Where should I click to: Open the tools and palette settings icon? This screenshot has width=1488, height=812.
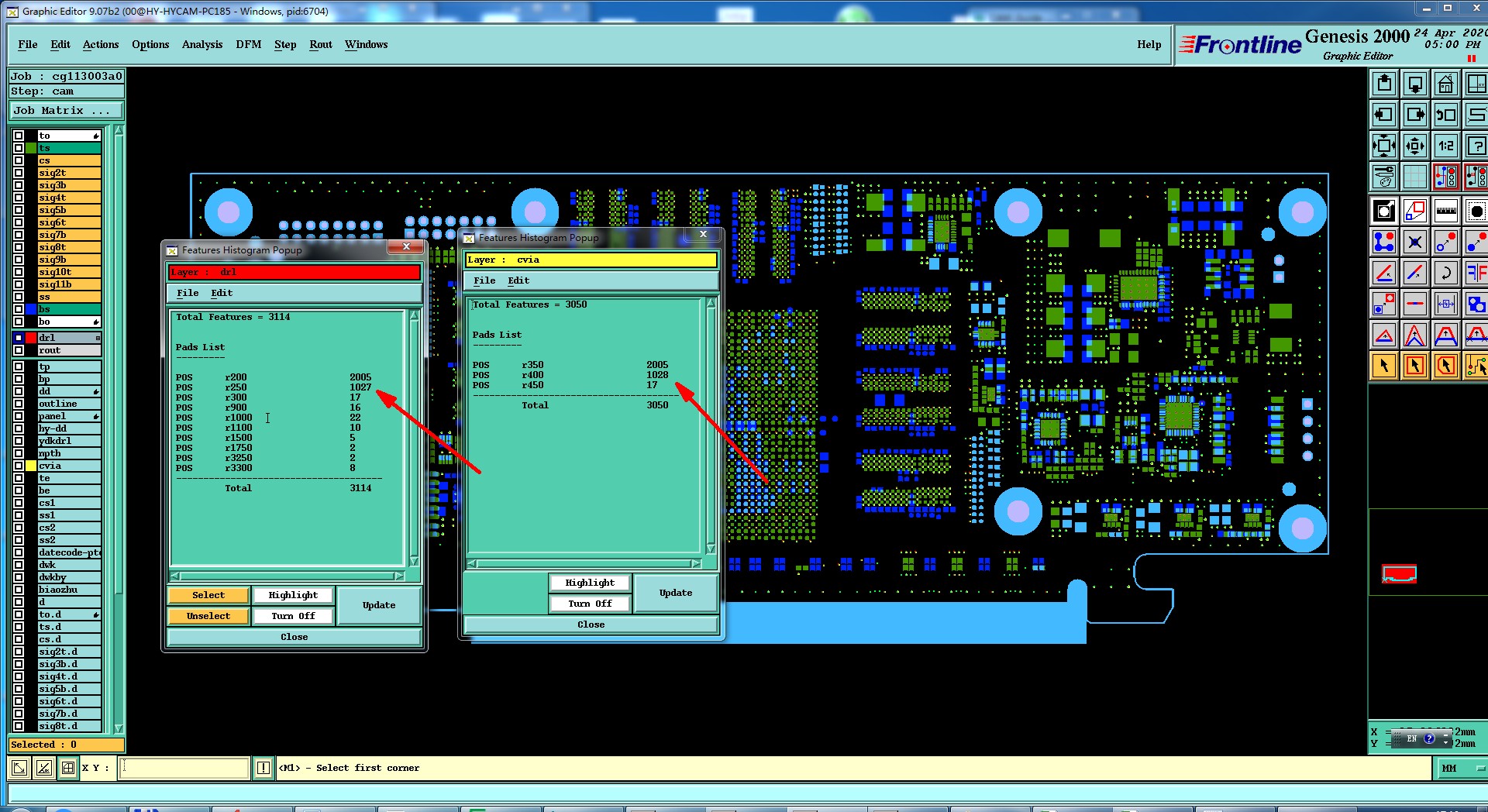(1384, 177)
